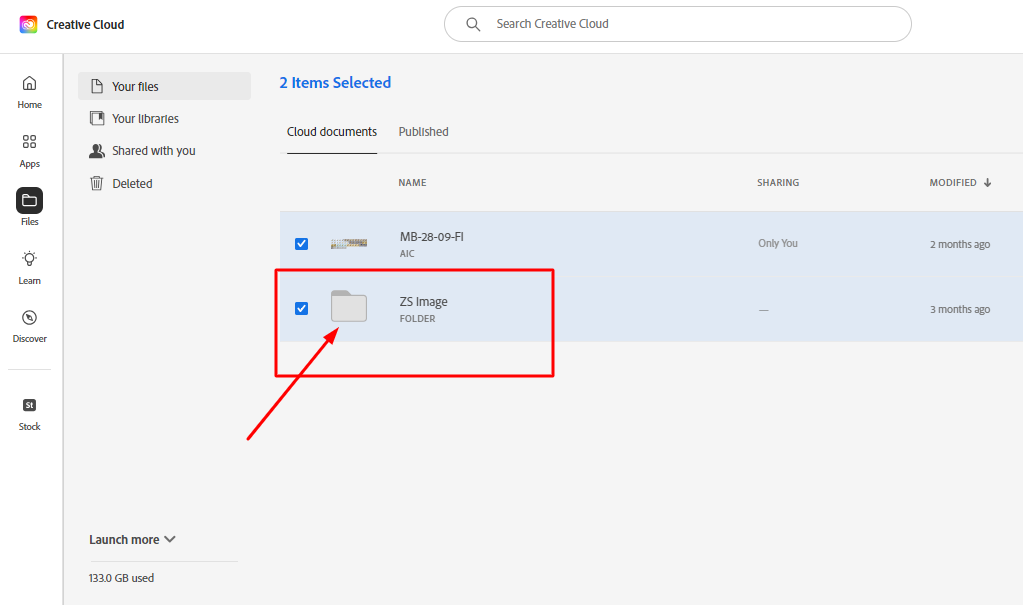Screen dimensions: 1023x605
Task: Uncheck the MB-28-09-FI file checkbox
Action: pyautogui.click(x=301, y=244)
